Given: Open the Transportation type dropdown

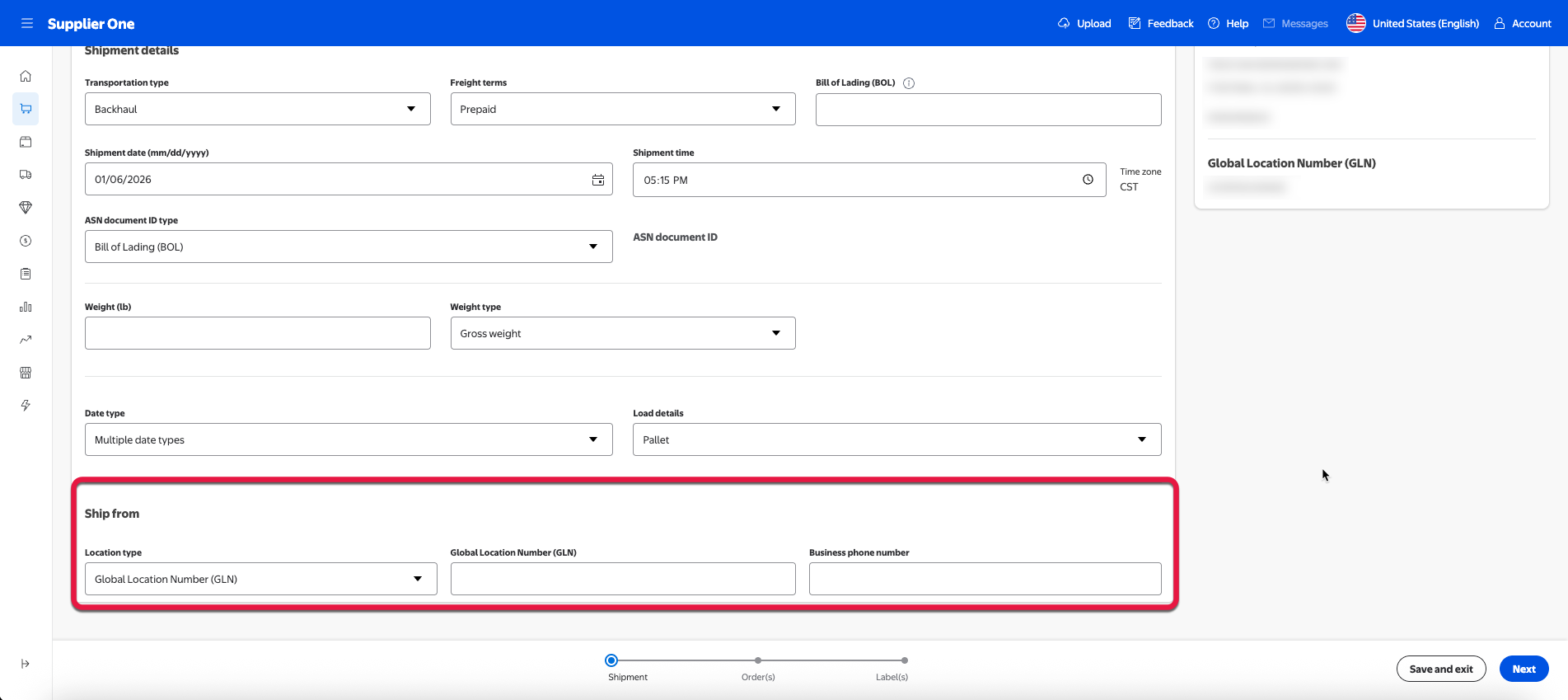Looking at the screenshot, I should 257,109.
